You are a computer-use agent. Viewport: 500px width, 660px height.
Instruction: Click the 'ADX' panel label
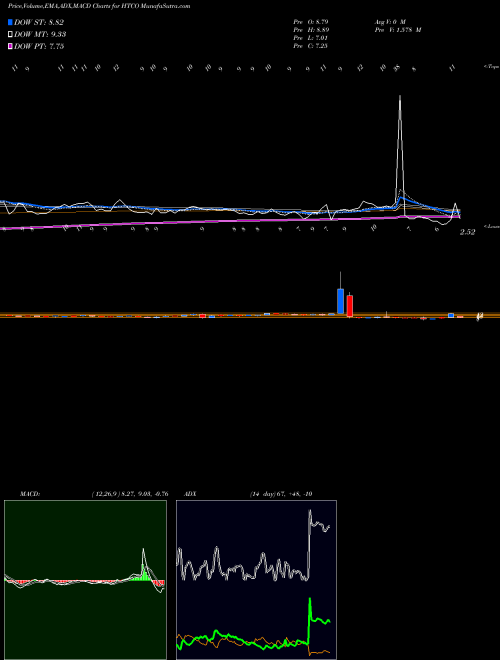191,494
